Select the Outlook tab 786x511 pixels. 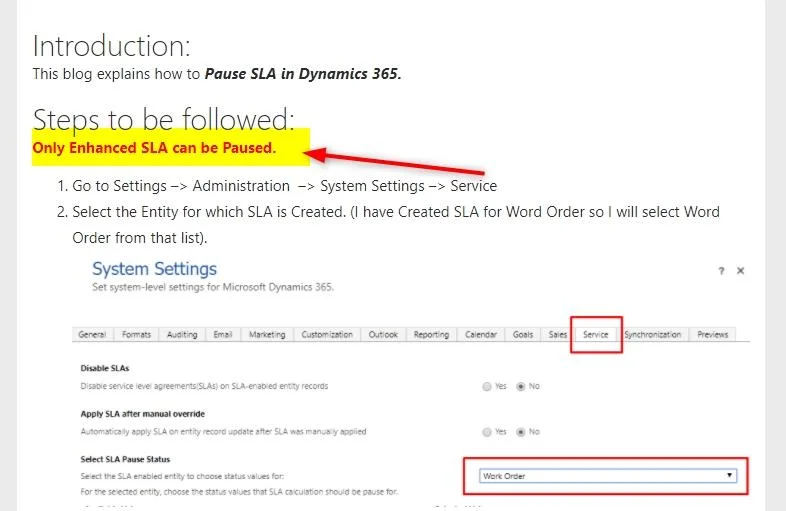click(x=383, y=334)
